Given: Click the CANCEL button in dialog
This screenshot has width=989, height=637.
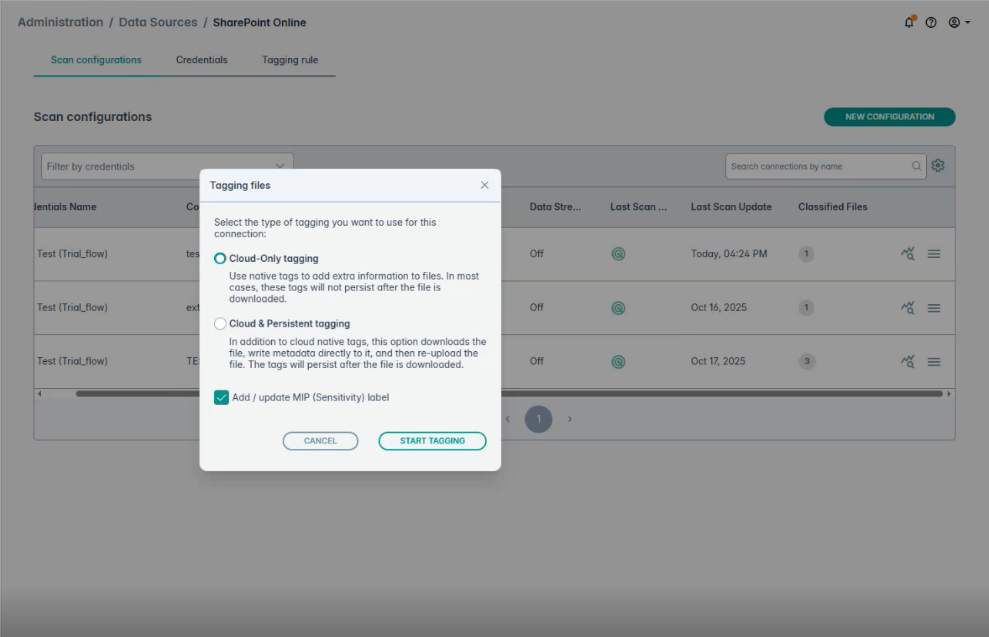Looking at the screenshot, I should [320, 441].
